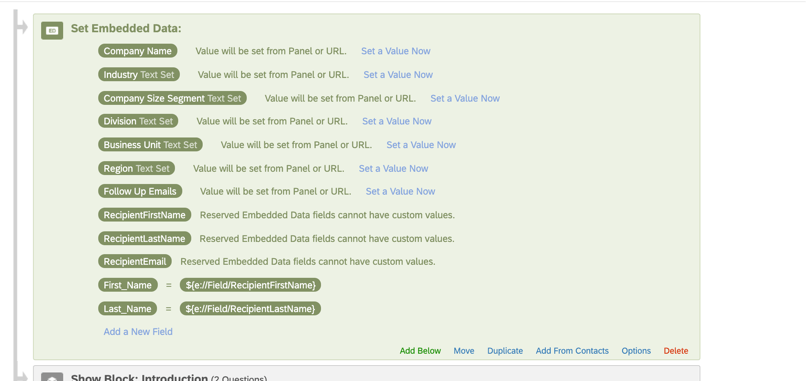Open Options for embedded data block
Viewport: 806px width, 381px height.
tap(636, 351)
